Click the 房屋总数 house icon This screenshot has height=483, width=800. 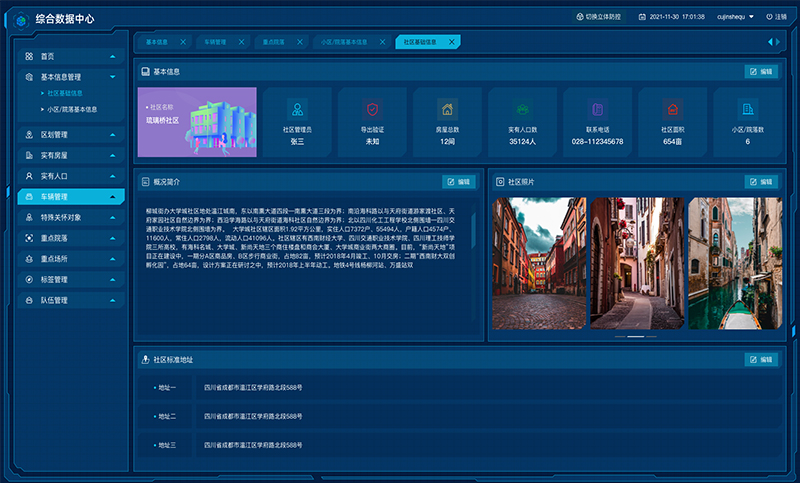447,109
